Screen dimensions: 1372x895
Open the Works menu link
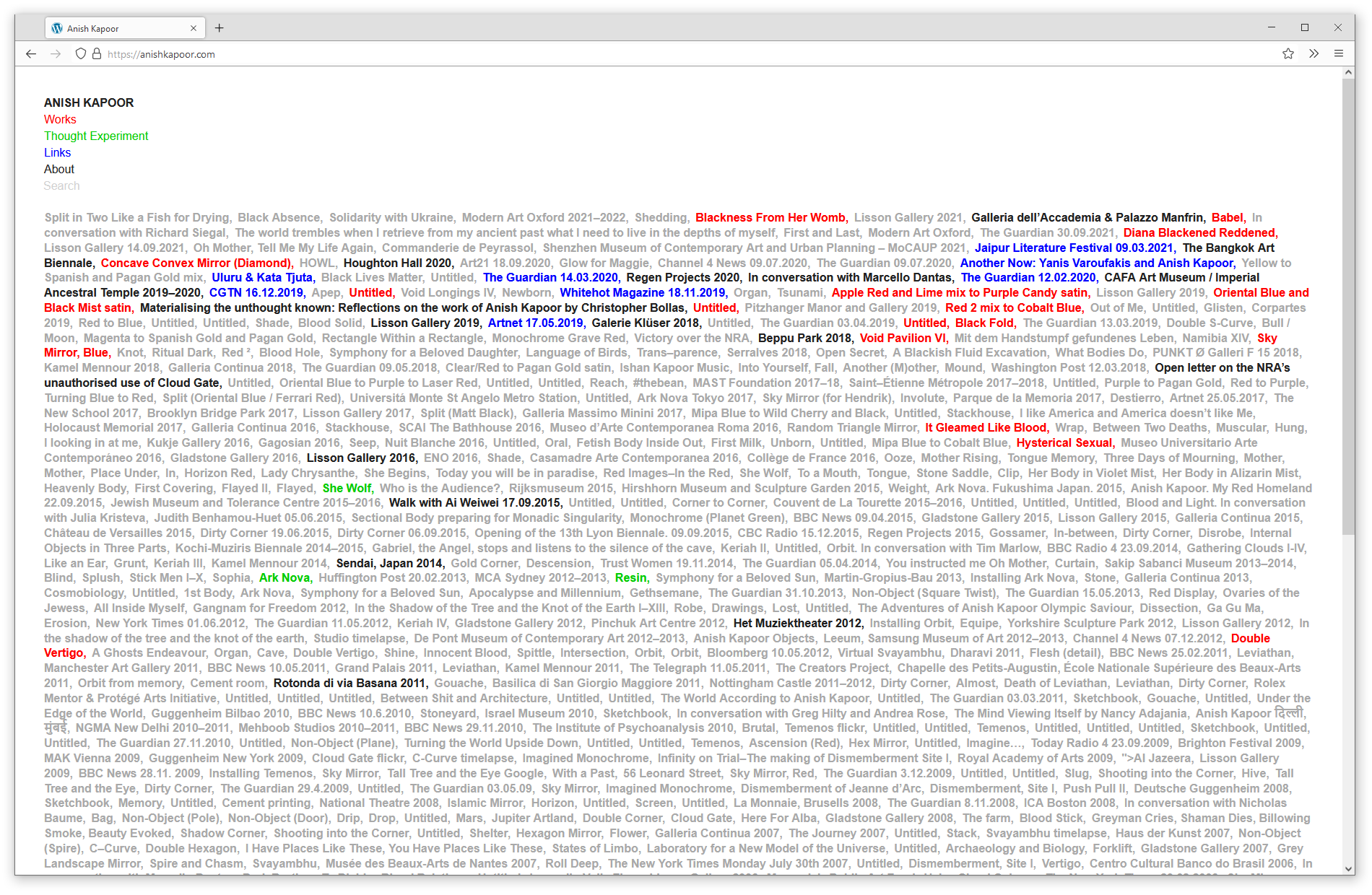(x=60, y=119)
